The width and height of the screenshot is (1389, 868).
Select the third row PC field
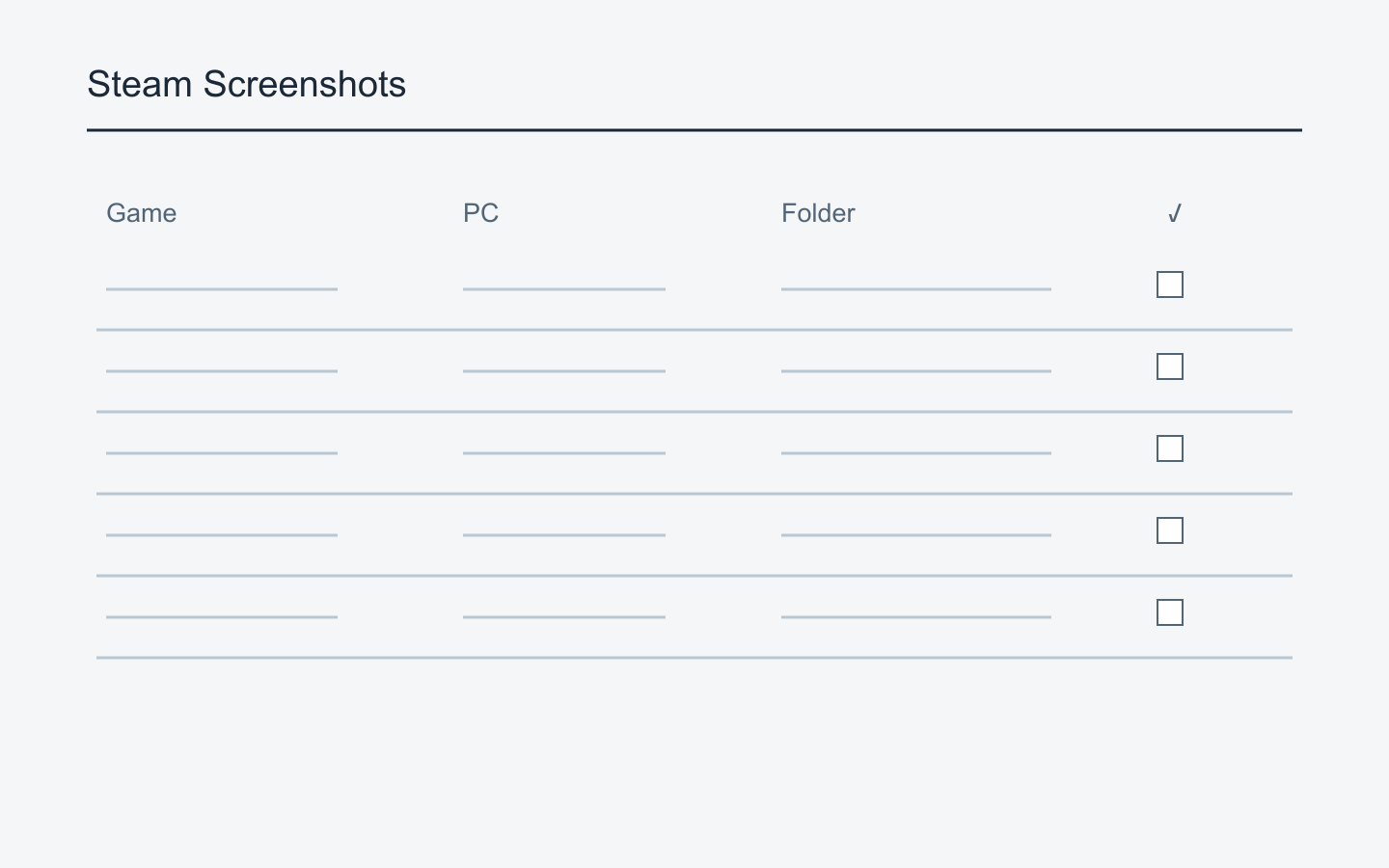(x=564, y=440)
